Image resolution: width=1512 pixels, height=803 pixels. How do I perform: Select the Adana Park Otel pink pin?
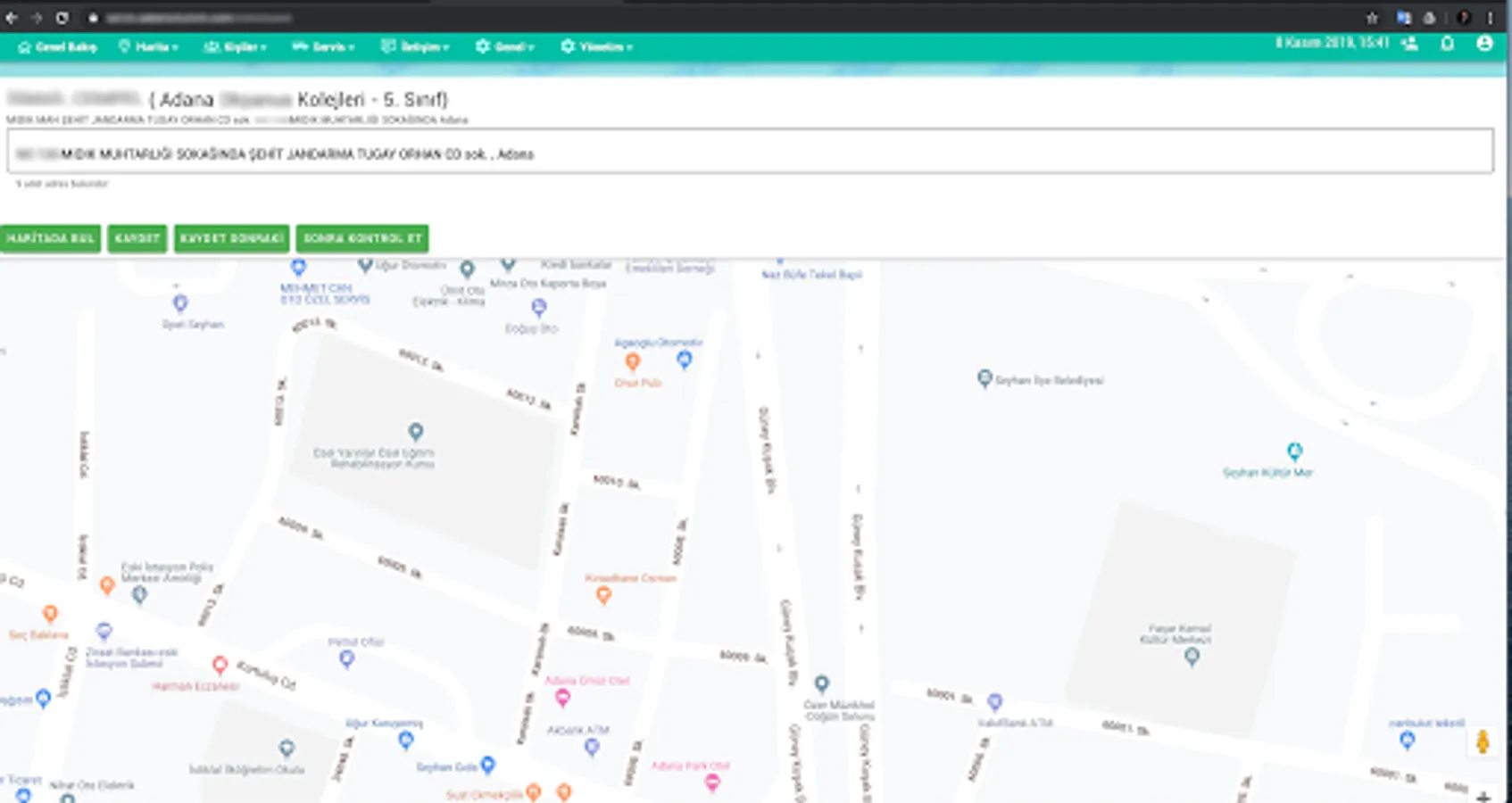click(712, 782)
